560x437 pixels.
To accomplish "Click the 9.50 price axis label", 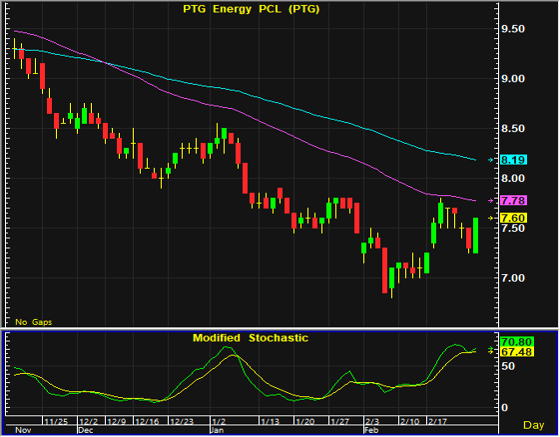I will tap(513, 29).
